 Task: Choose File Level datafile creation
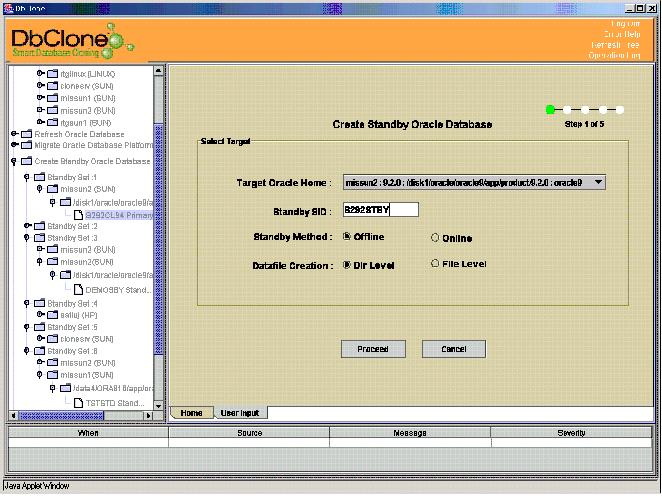(x=435, y=263)
